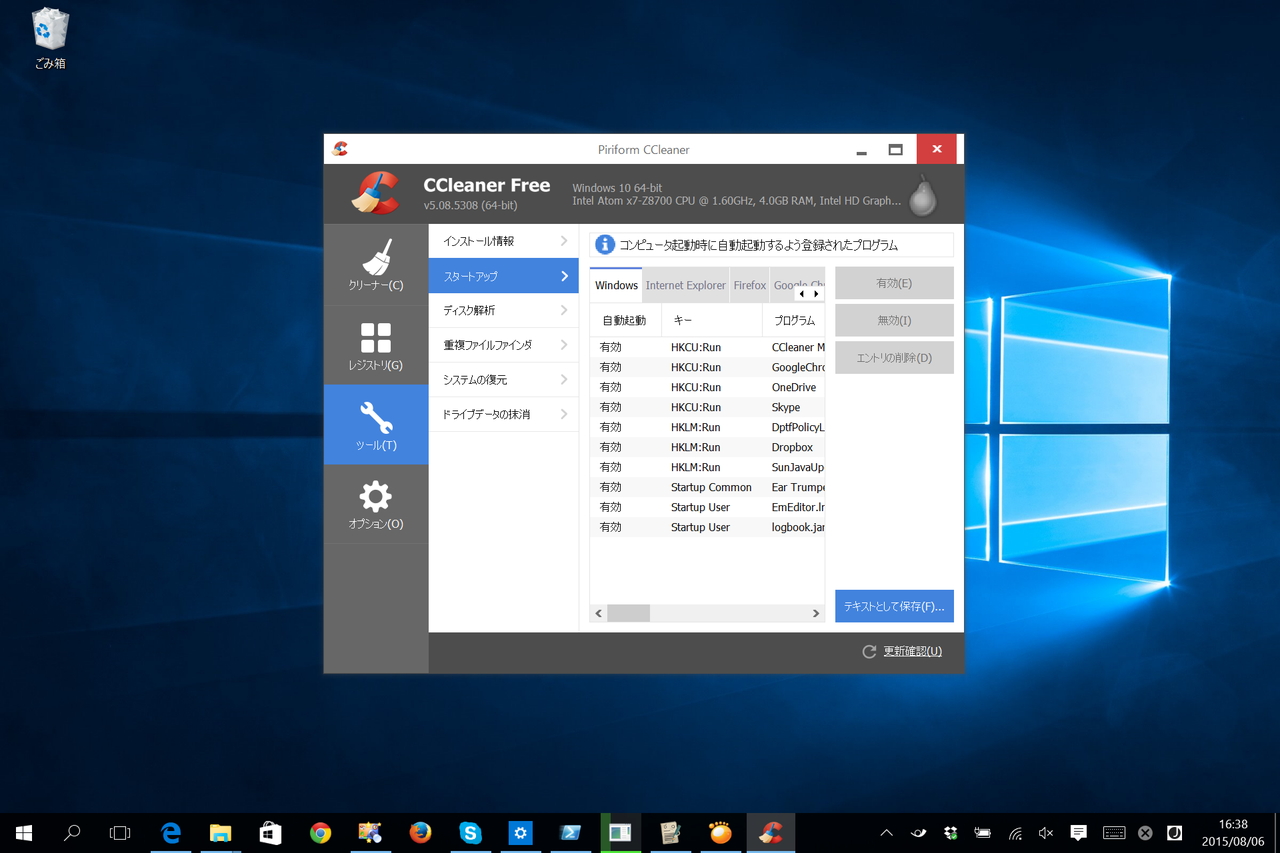Open Task View from the taskbar
This screenshot has height=853, width=1280.
(x=120, y=833)
